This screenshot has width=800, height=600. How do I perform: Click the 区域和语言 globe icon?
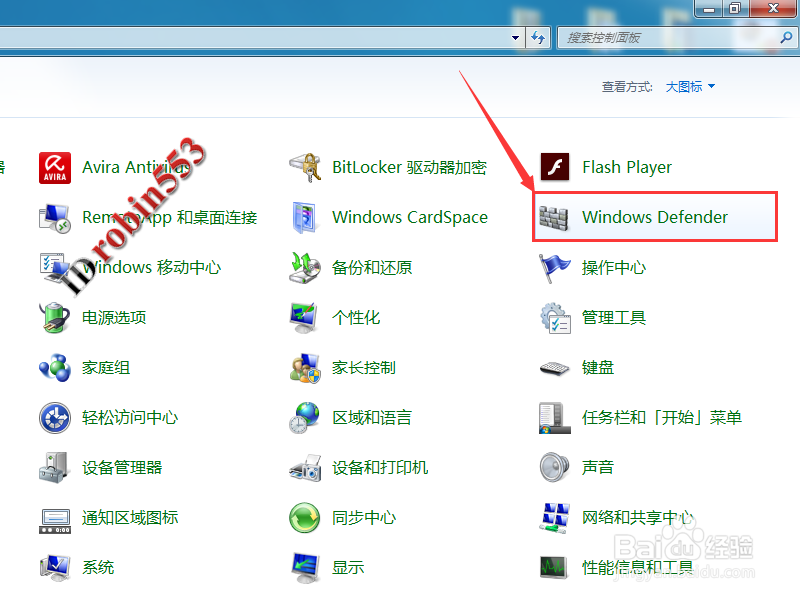tap(305, 417)
